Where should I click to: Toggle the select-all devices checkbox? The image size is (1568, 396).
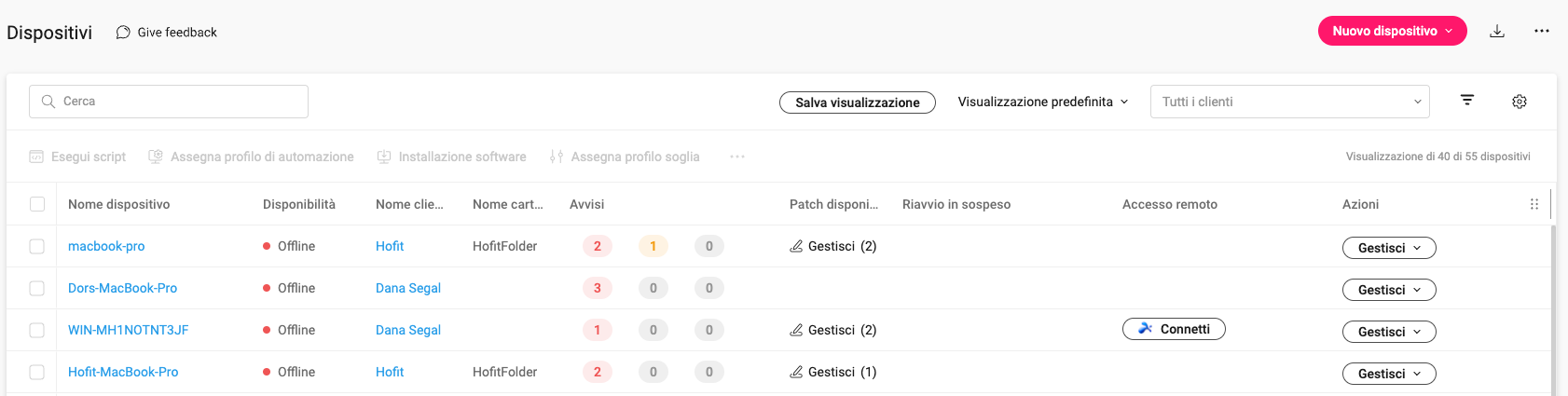pos(37,204)
